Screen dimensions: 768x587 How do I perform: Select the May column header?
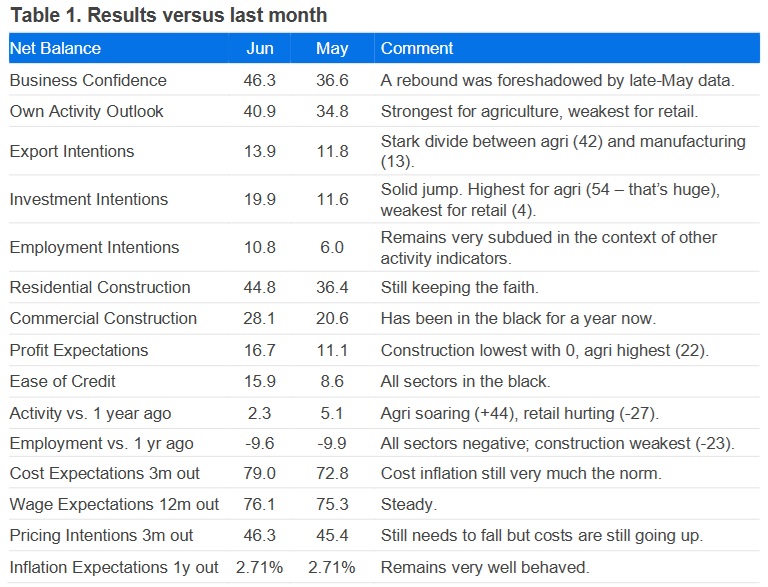(331, 48)
